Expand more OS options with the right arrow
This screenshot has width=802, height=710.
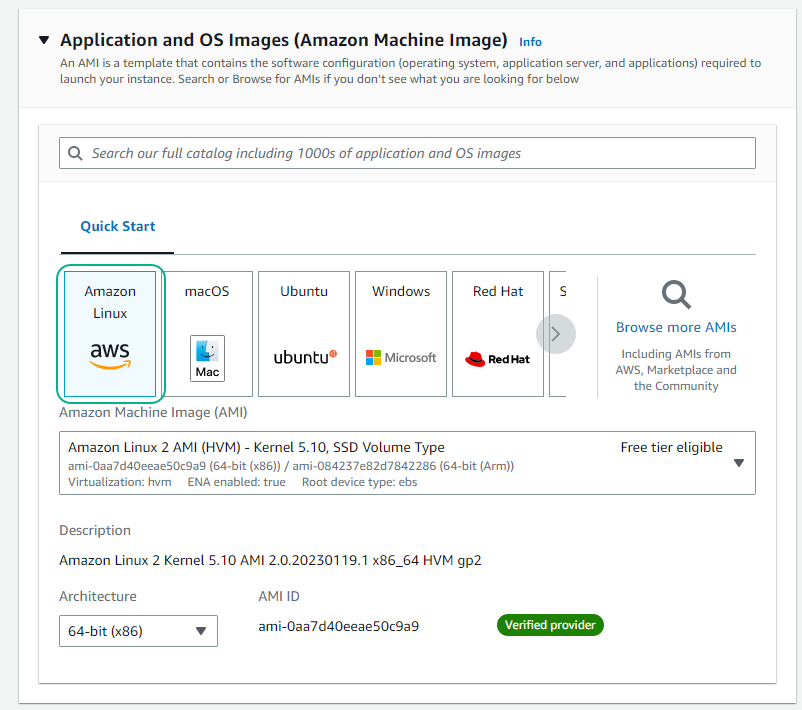coord(556,333)
